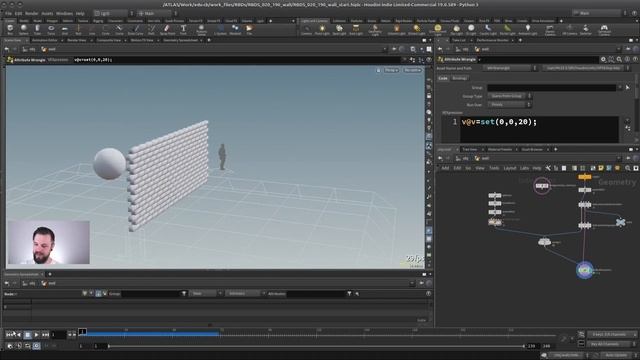Select the Tube shelf tool
This screenshot has height=360, width=640.
click(x=37, y=30)
